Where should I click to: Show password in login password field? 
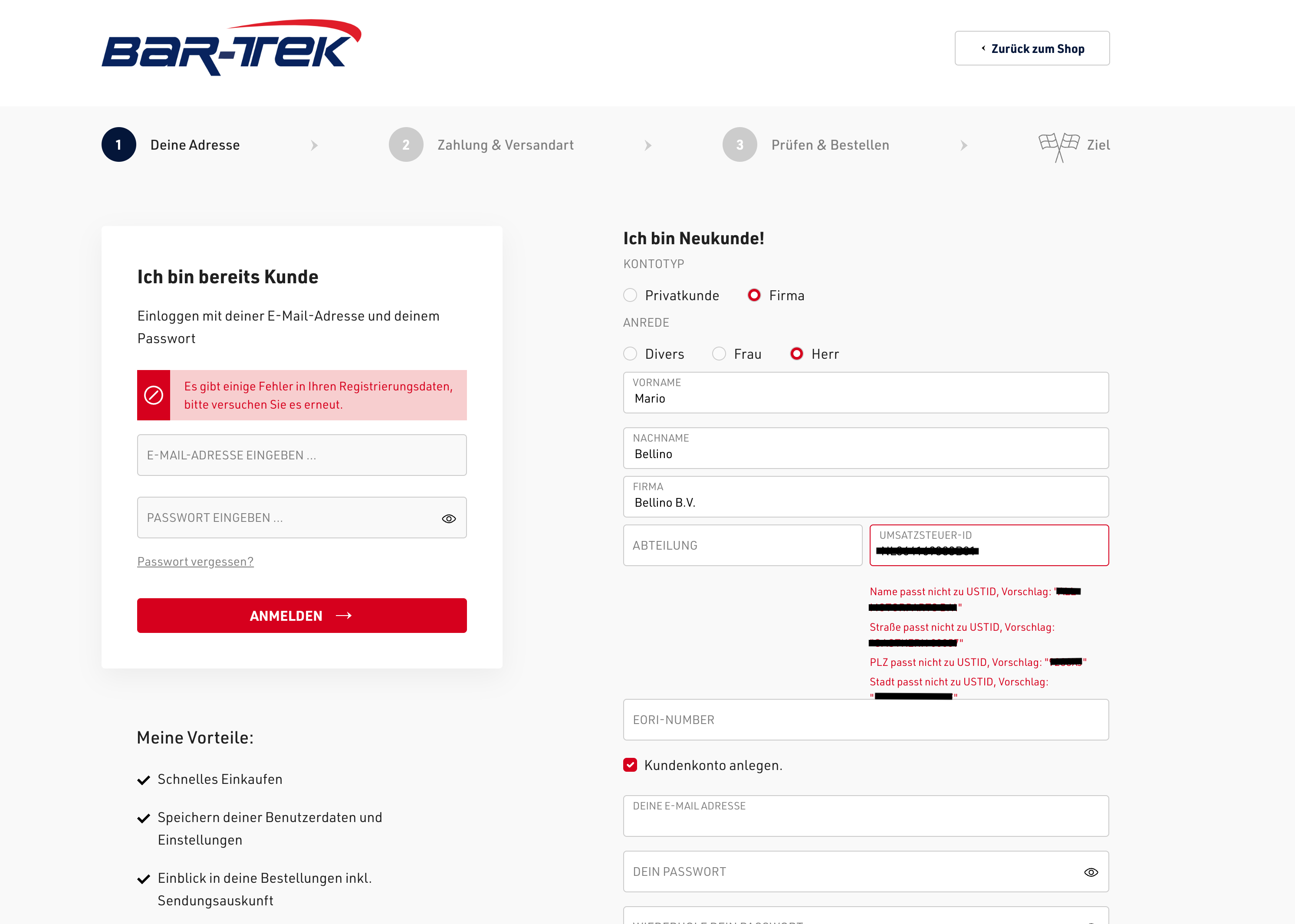pyautogui.click(x=449, y=518)
